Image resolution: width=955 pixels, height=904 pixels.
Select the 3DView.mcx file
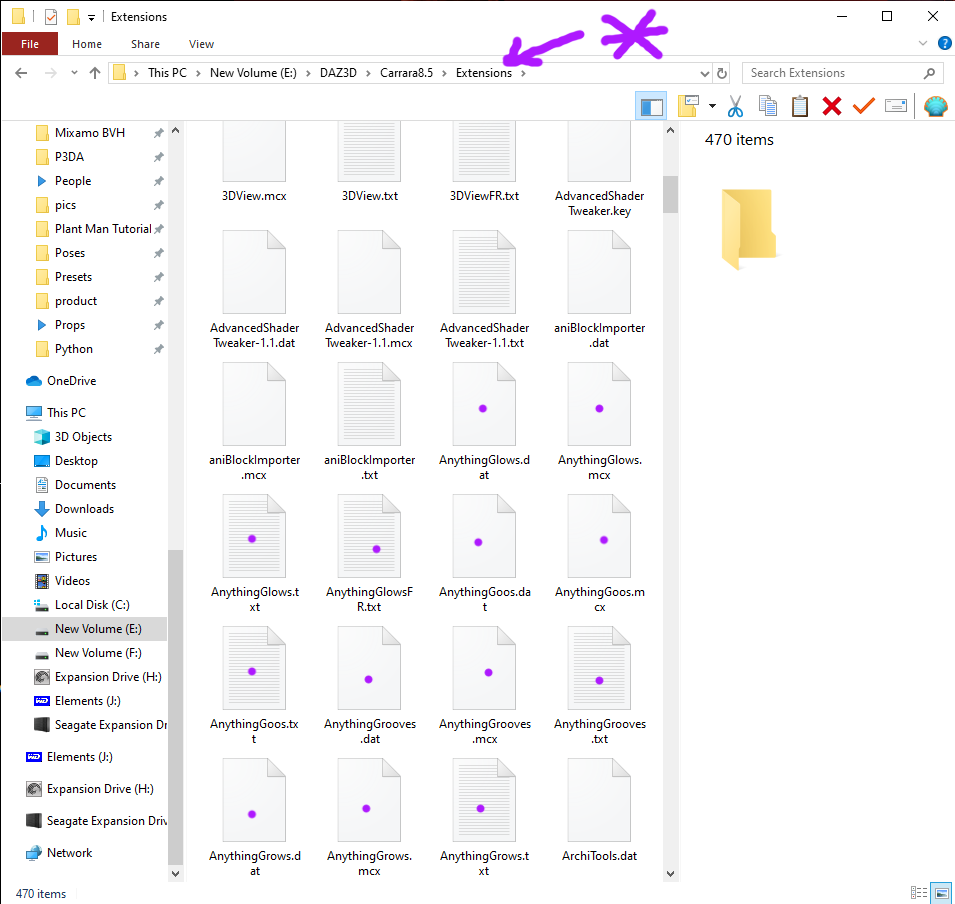(x=254, y=161)
